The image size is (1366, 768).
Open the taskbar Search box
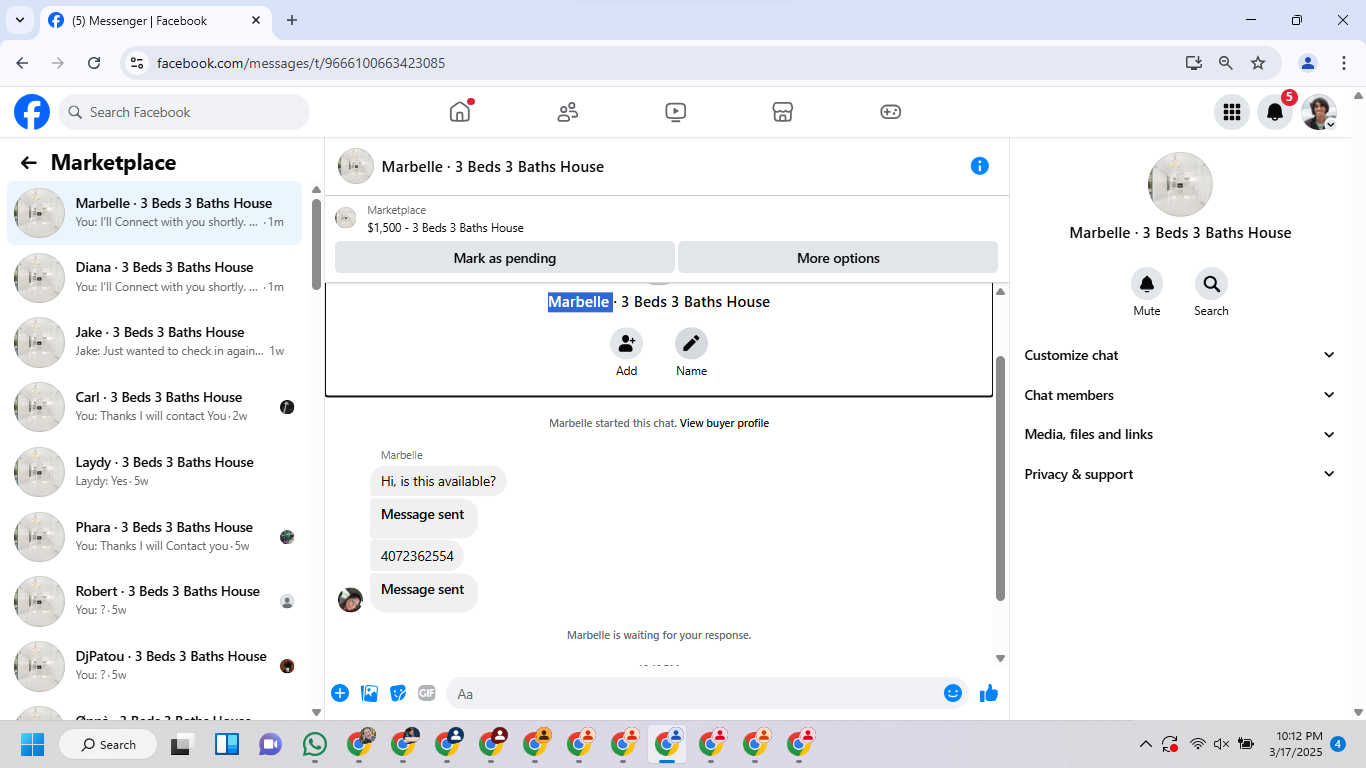(x=108, y=744)
